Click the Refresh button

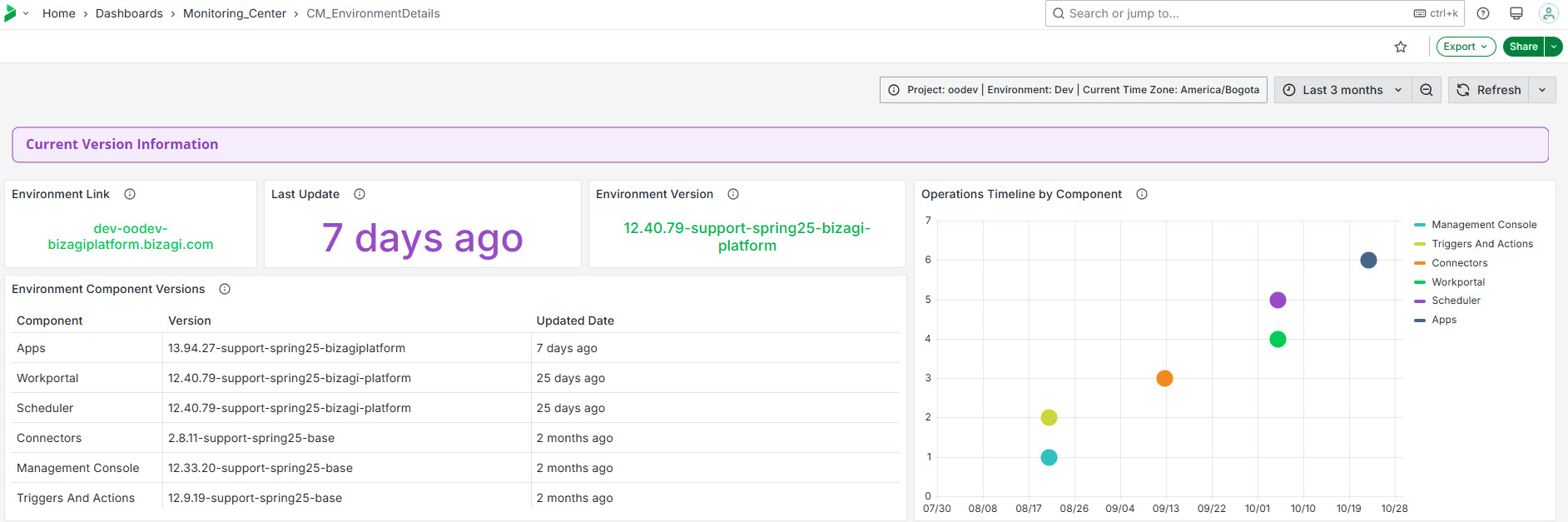click(1489, 90)
